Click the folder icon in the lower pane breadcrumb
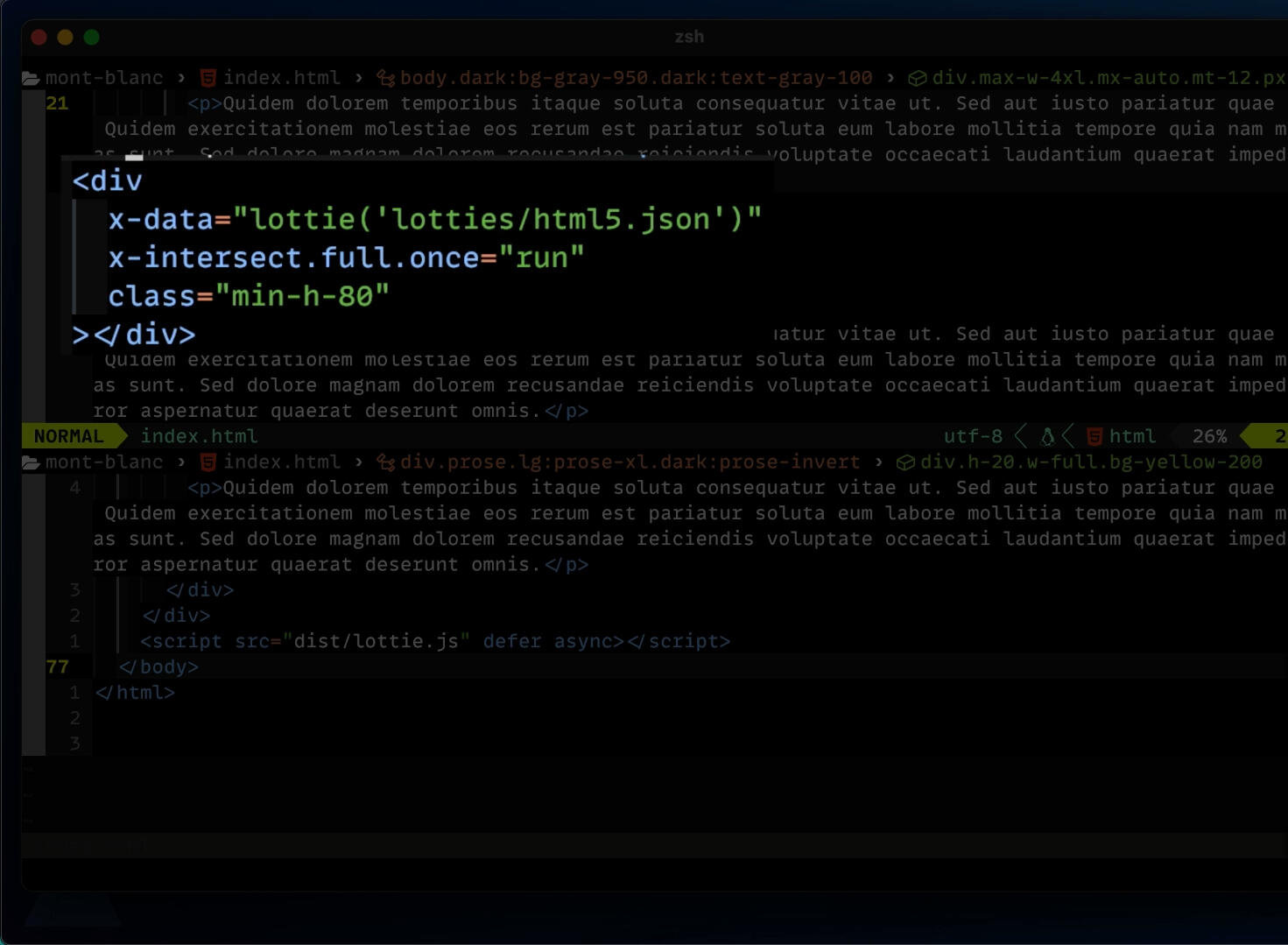1288x945 pixels. 31,462
